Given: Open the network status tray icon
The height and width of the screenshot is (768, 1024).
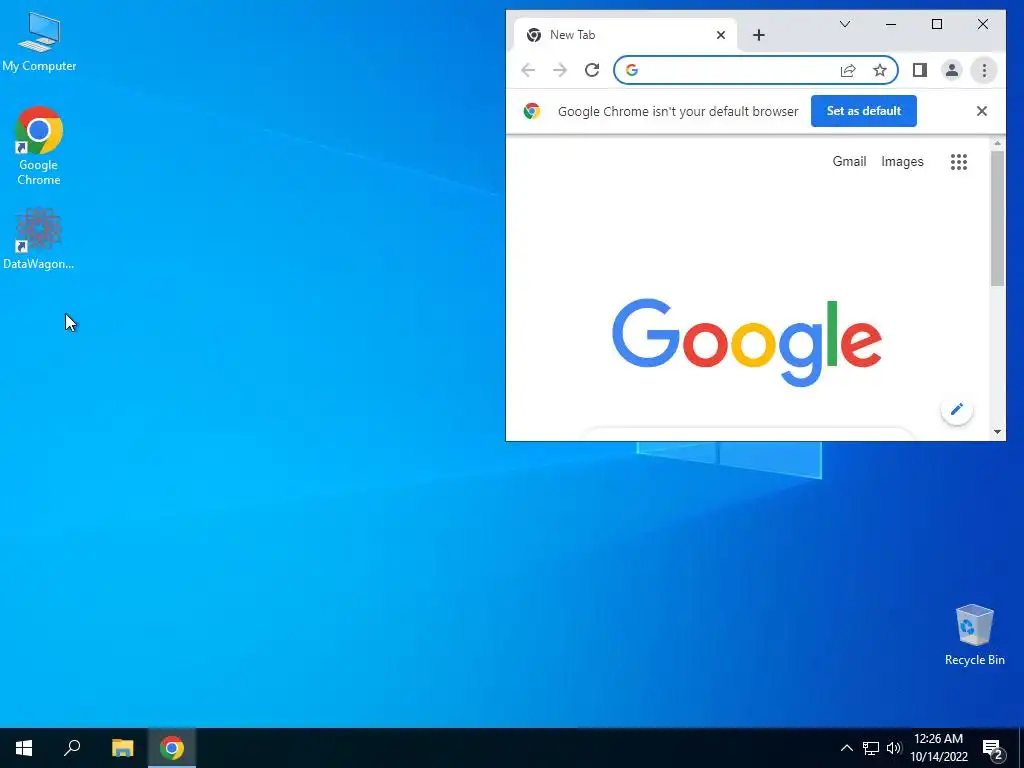Looking at the screenshot, I should (871, 748).
